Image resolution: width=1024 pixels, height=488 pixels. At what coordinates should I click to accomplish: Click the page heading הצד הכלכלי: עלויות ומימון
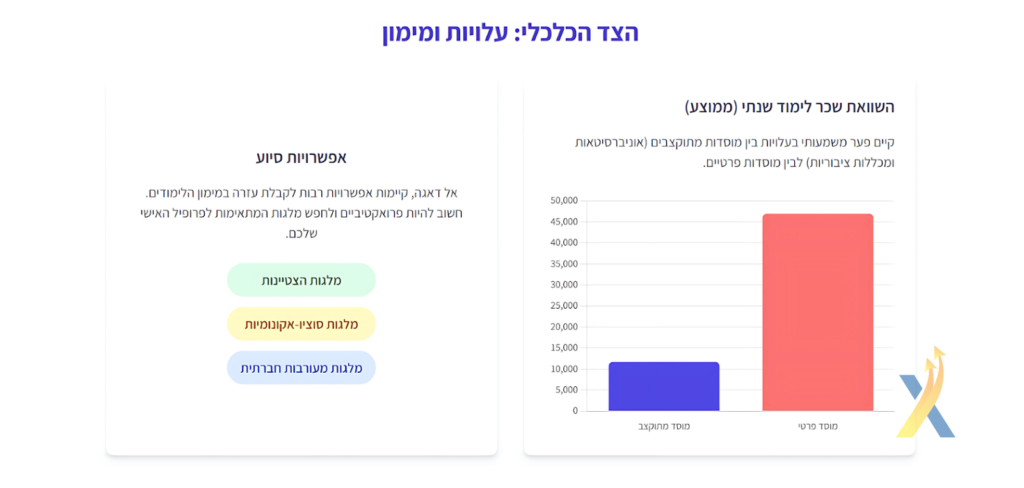click(x=510, y=33)
